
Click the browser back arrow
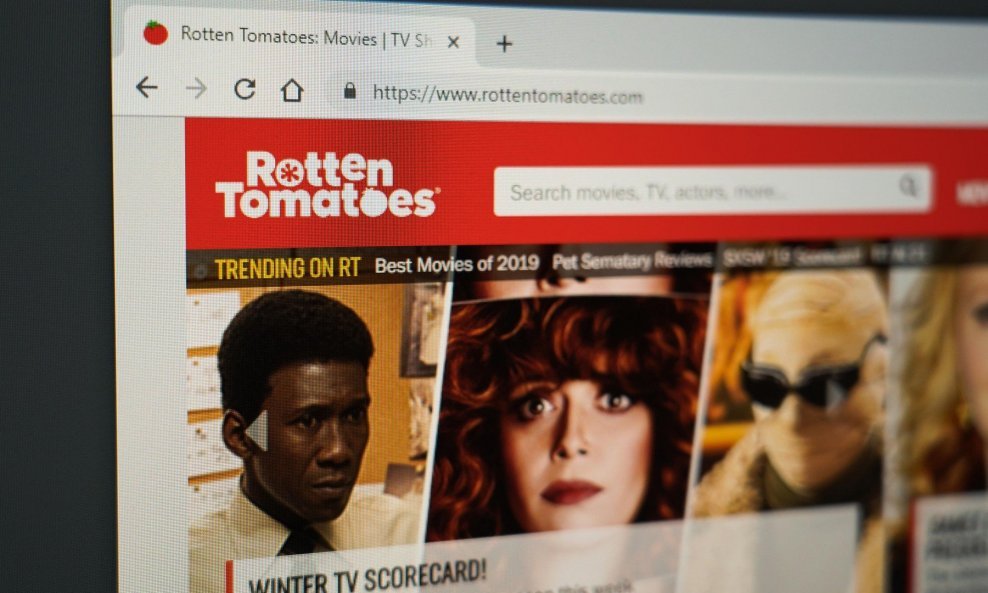pyautogui.click(x=146, y=87)
